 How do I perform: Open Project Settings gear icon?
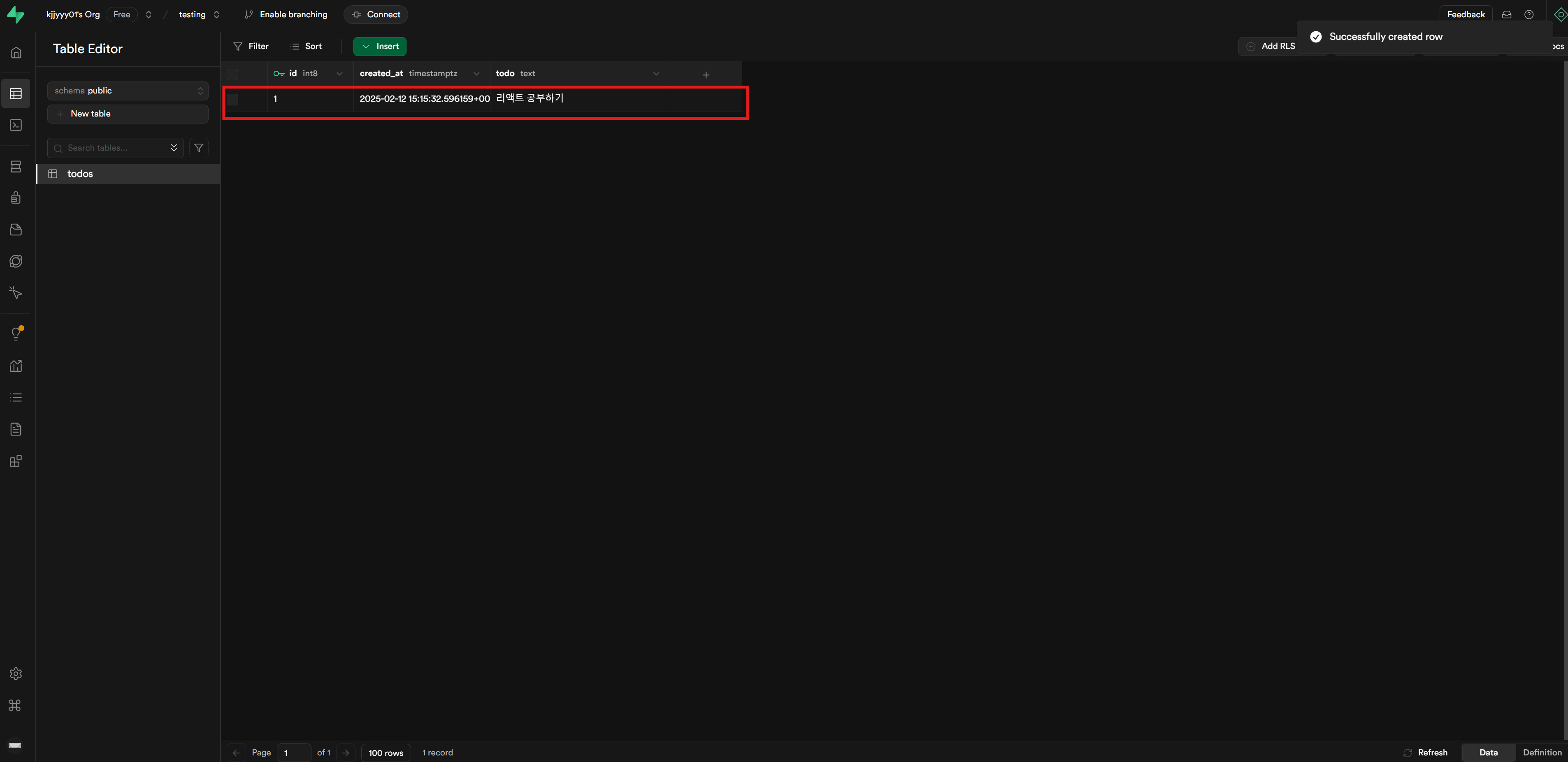coord(16,673)
